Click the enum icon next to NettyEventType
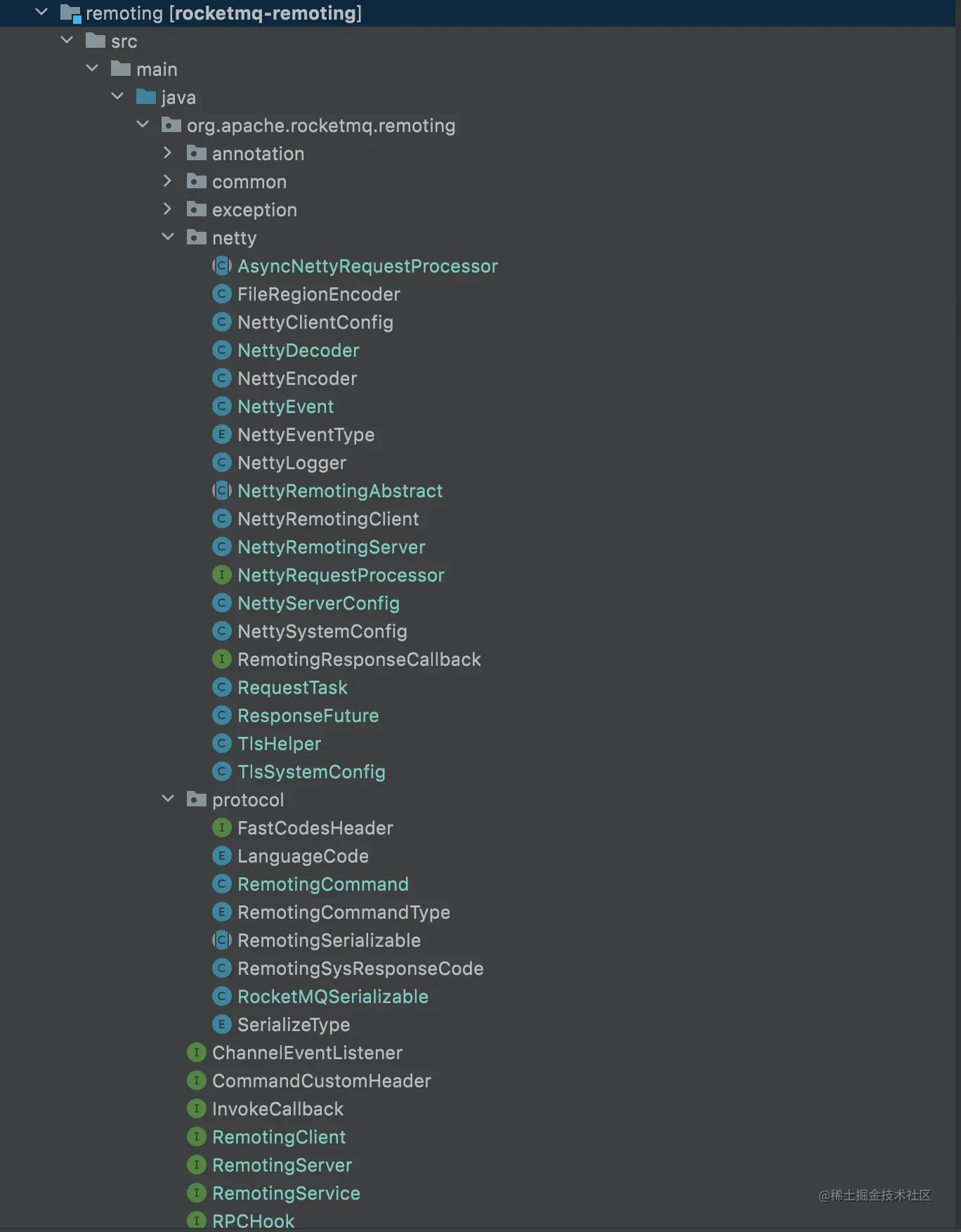961x1232 pixels. point(221,435)
